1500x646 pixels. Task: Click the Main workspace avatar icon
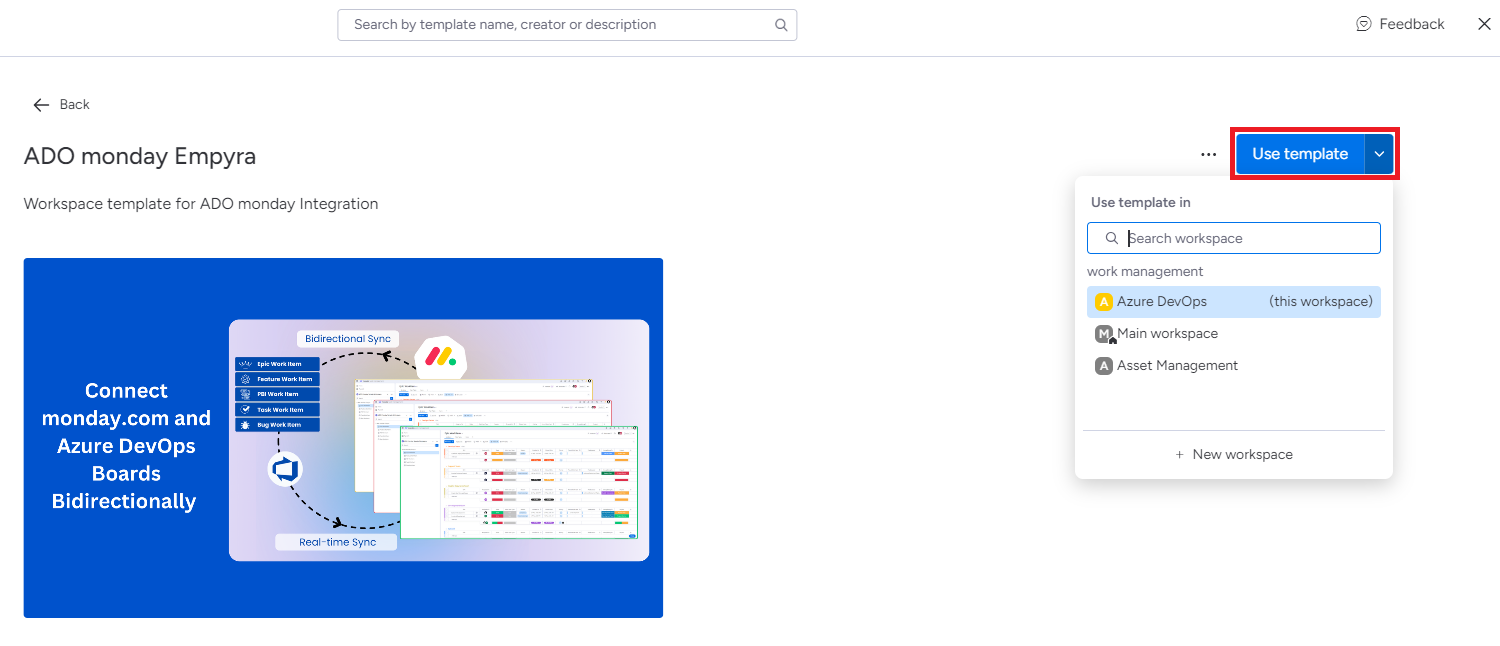click(x=1104, y=334)
